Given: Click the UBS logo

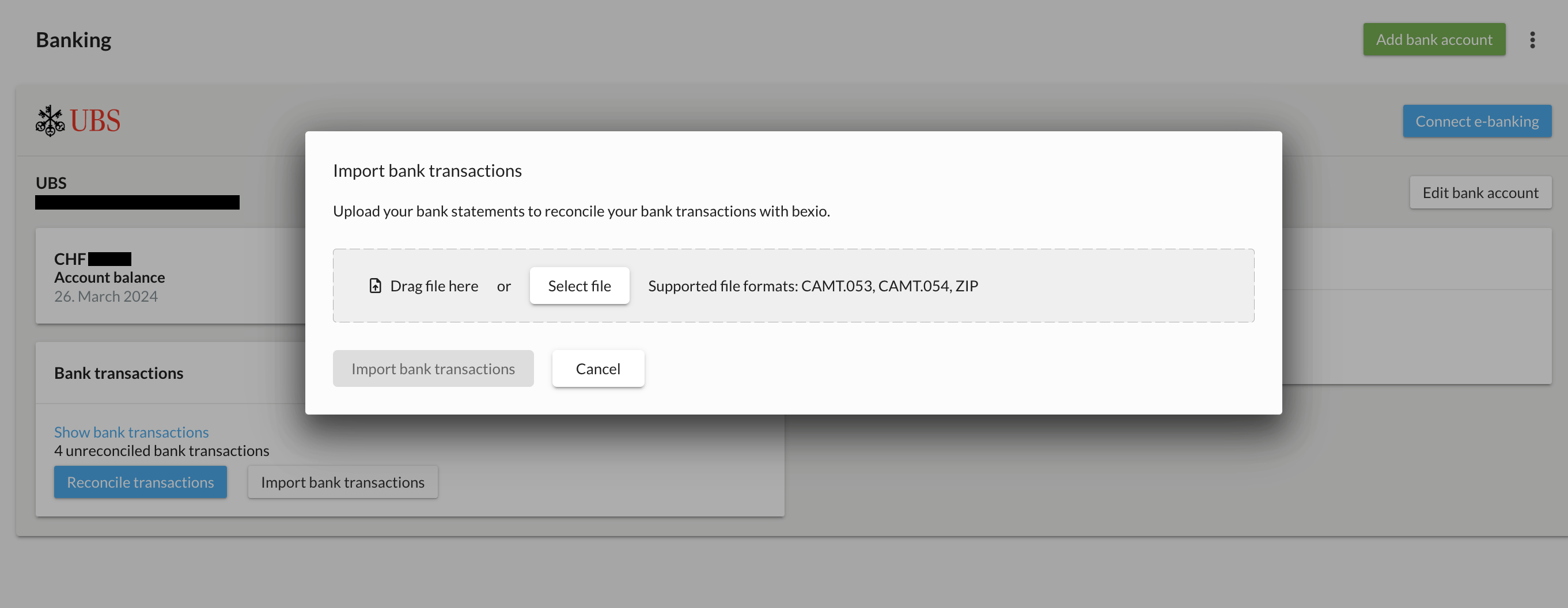Looking at the screenshot, I should coord(78,120).
